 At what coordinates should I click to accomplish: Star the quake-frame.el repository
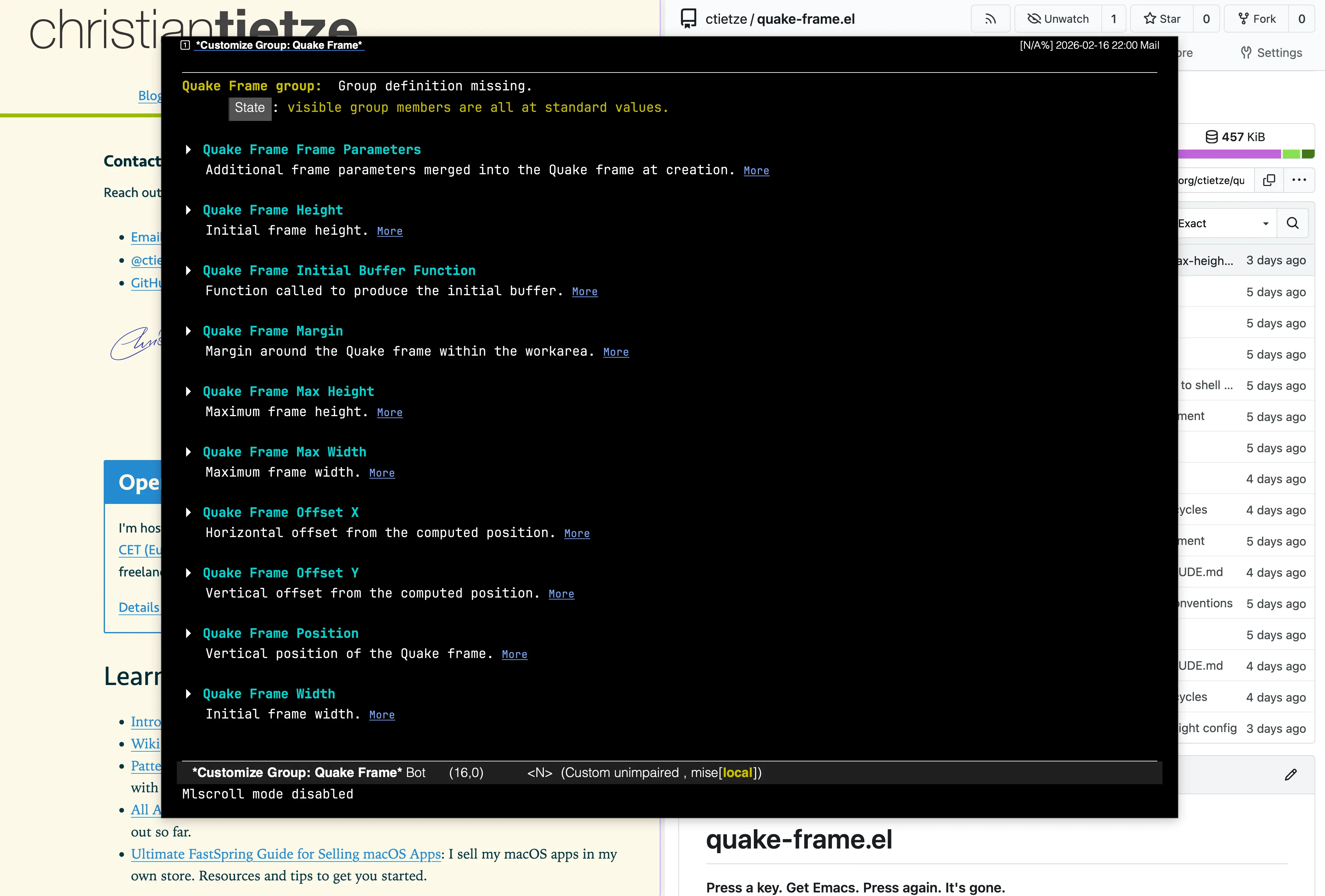[x=1162, y=19]
